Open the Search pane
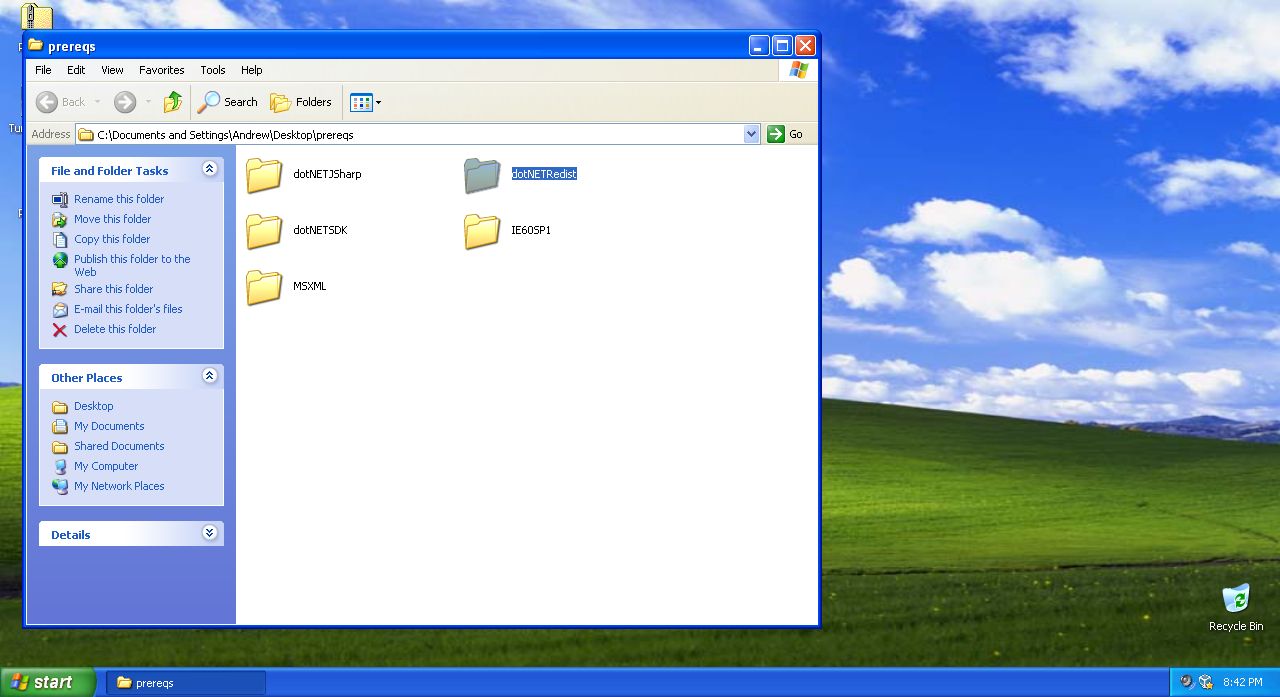 228,102
